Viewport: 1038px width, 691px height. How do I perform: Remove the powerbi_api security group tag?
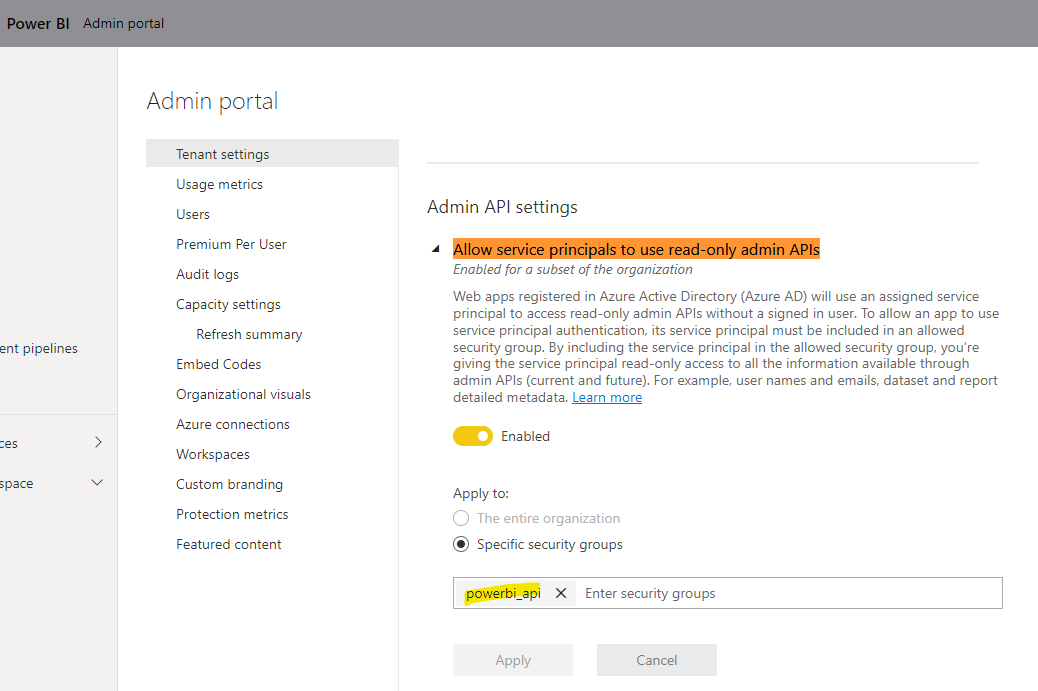tap(561, 593)
